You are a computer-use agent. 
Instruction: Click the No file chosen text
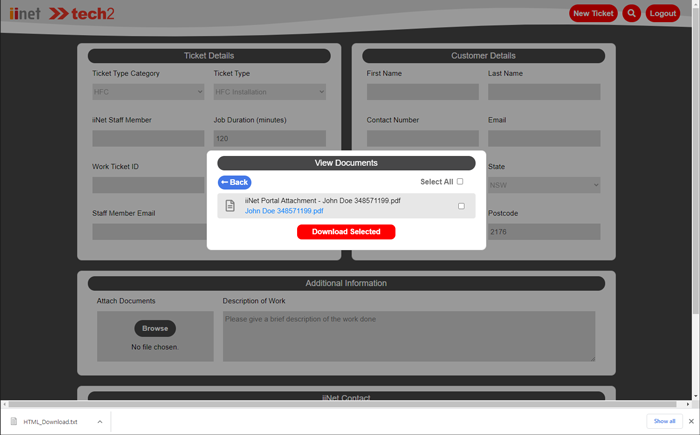[x=155, y=347]
